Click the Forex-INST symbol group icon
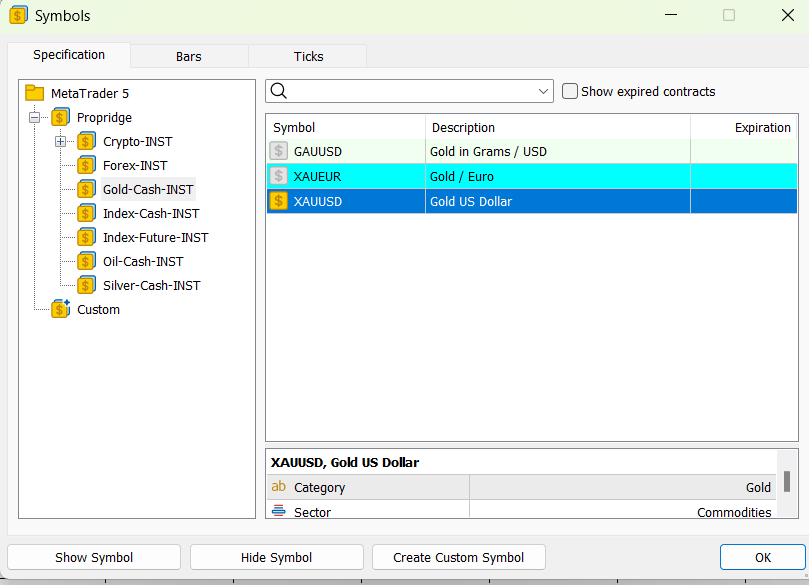Viewport: 809px width, 585px height. click(86, 165)
